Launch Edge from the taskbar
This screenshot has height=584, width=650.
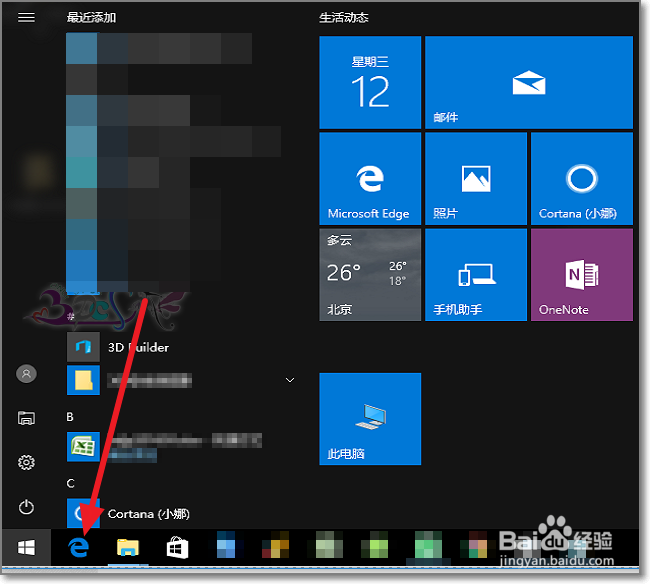[78, 548]
